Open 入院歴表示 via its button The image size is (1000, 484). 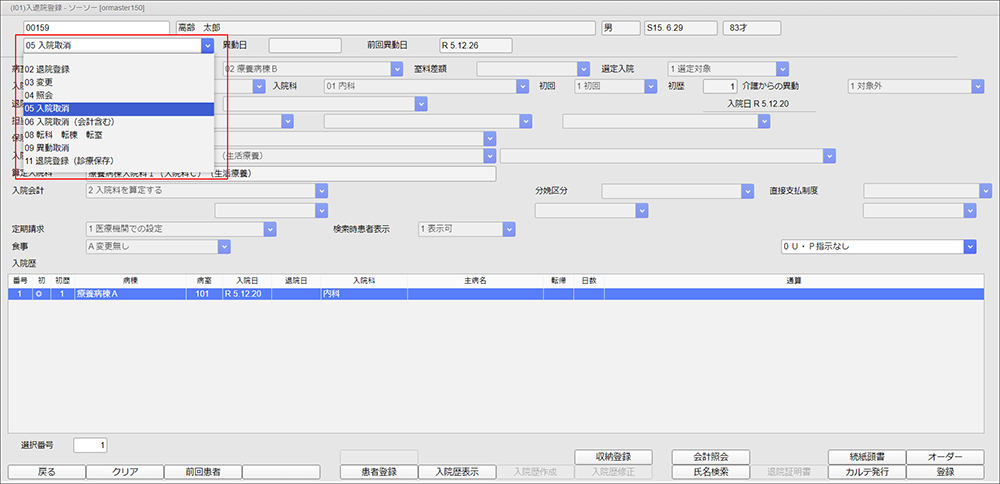click(456, 471)
